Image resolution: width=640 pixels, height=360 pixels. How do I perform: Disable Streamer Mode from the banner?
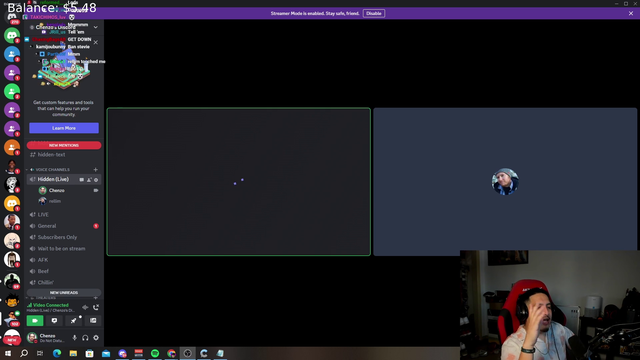373,13
